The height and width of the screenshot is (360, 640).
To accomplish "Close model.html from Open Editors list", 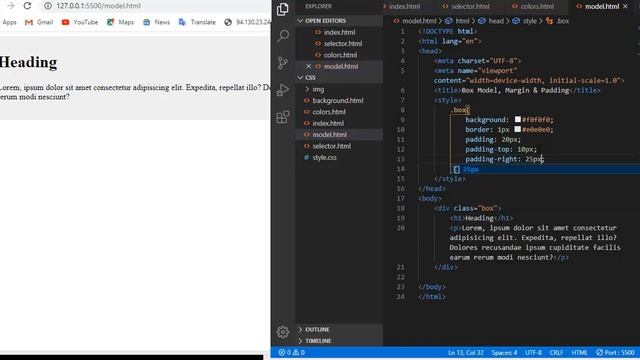I will 309,66.
